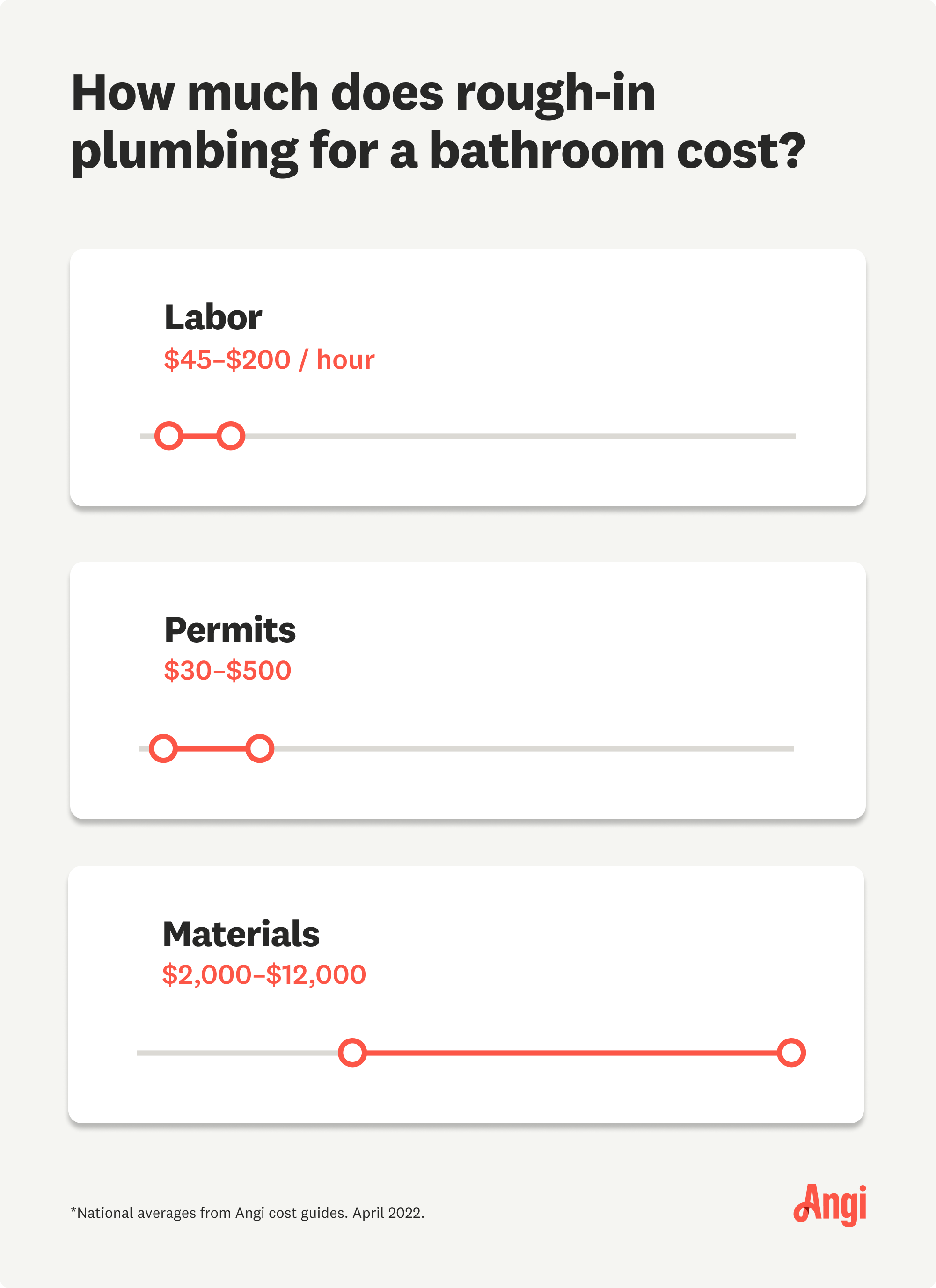Click the Labor slider's right handle
The width and height of the screenshot is (936, 1288).
pos(231,436)
